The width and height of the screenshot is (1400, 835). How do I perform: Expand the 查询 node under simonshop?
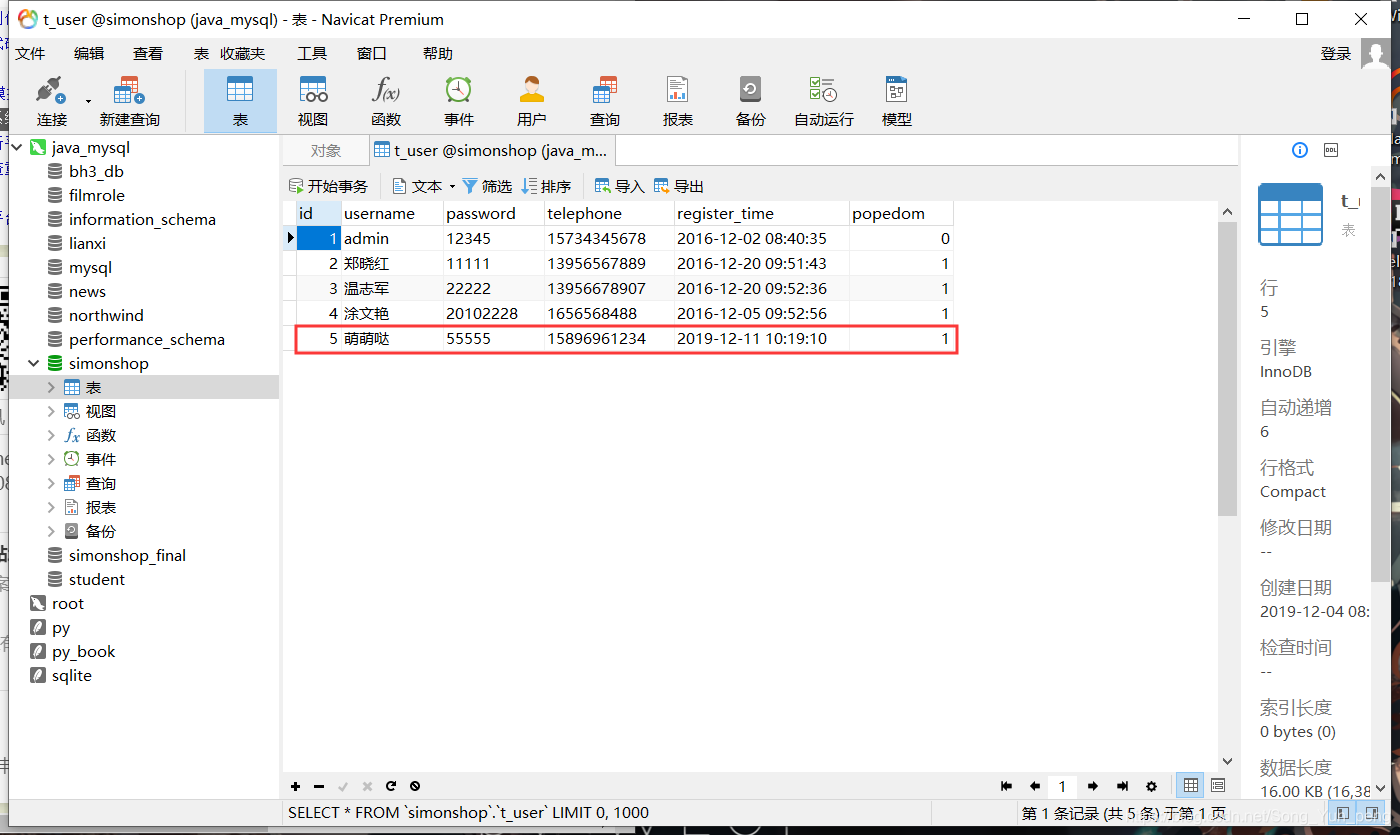click(x=52, y=484)
